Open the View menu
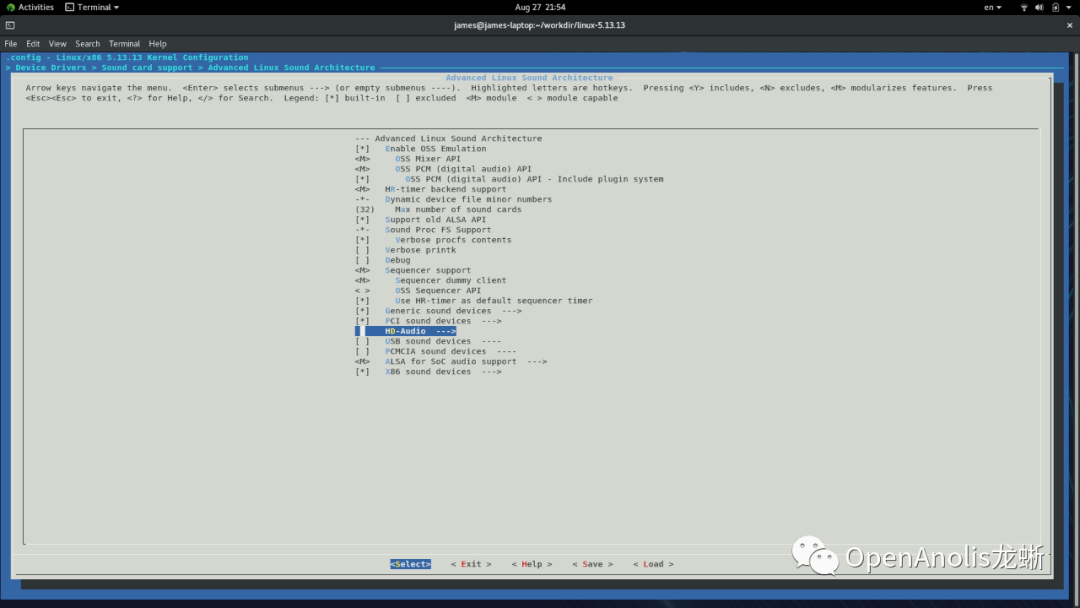 tap(58, 43)
